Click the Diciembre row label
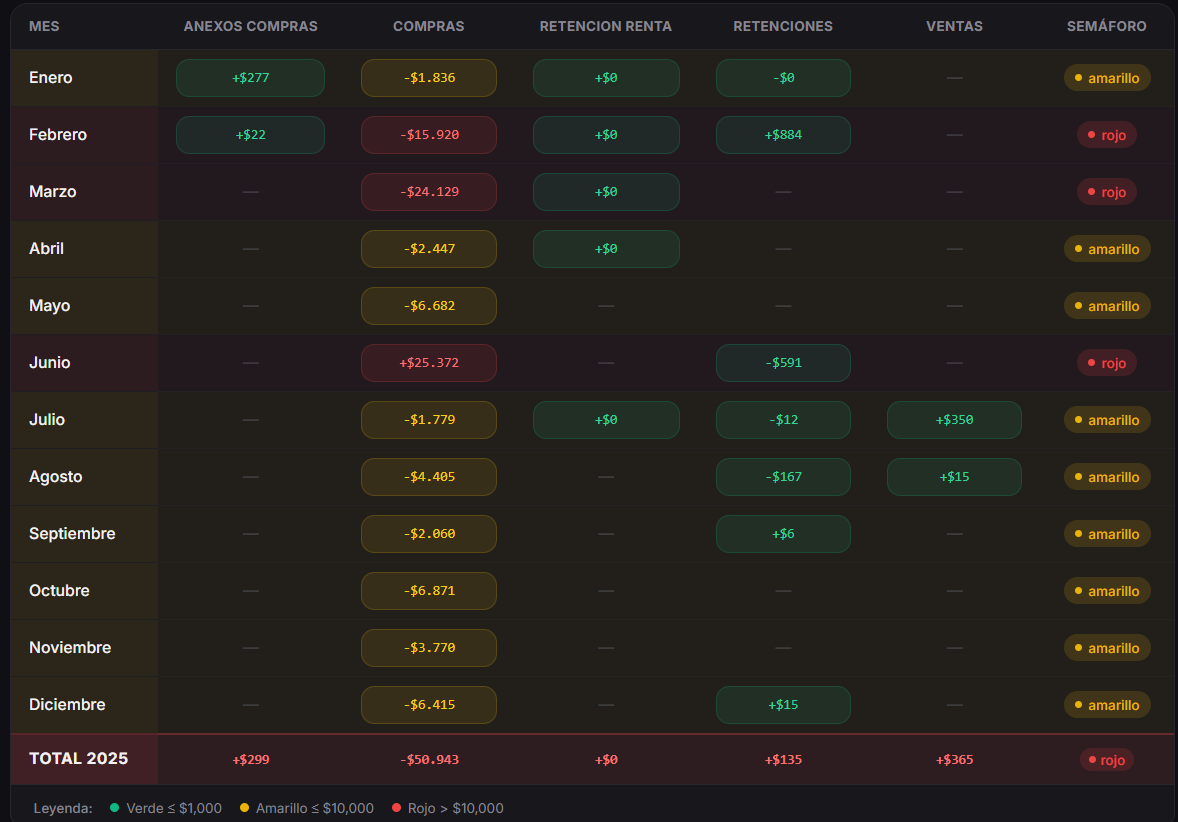This screenshot has width=1178, height=822. 67,705
